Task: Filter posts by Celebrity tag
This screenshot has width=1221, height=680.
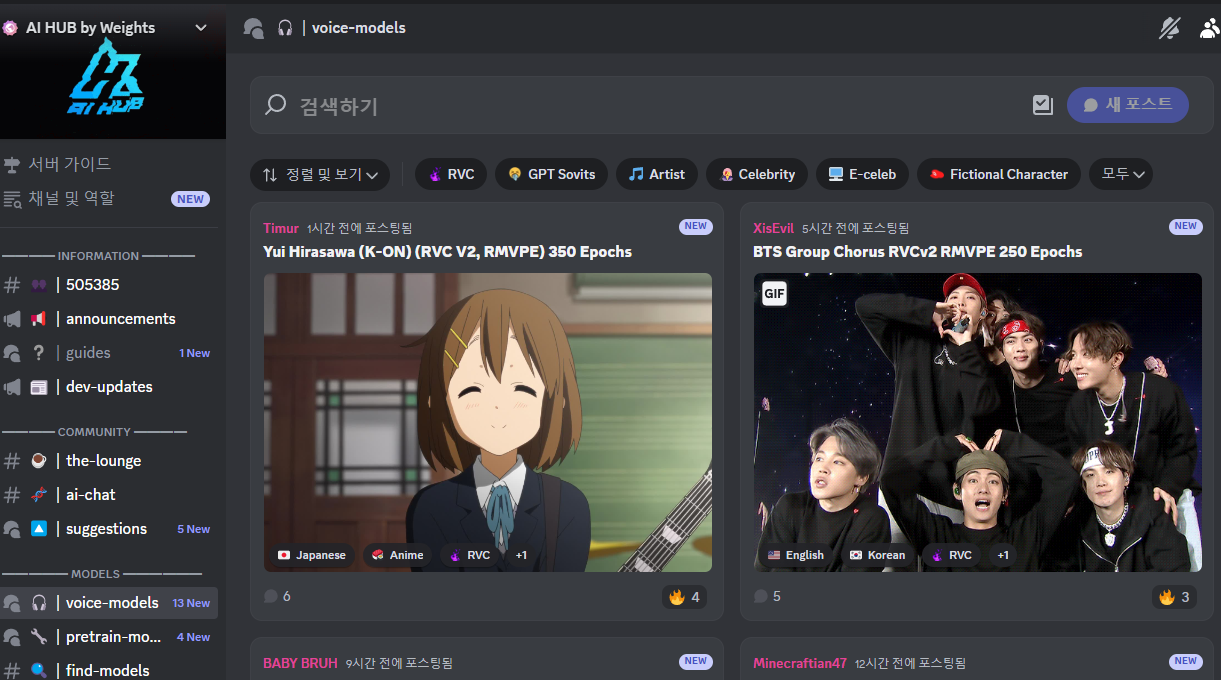Action: pos(757,174)
